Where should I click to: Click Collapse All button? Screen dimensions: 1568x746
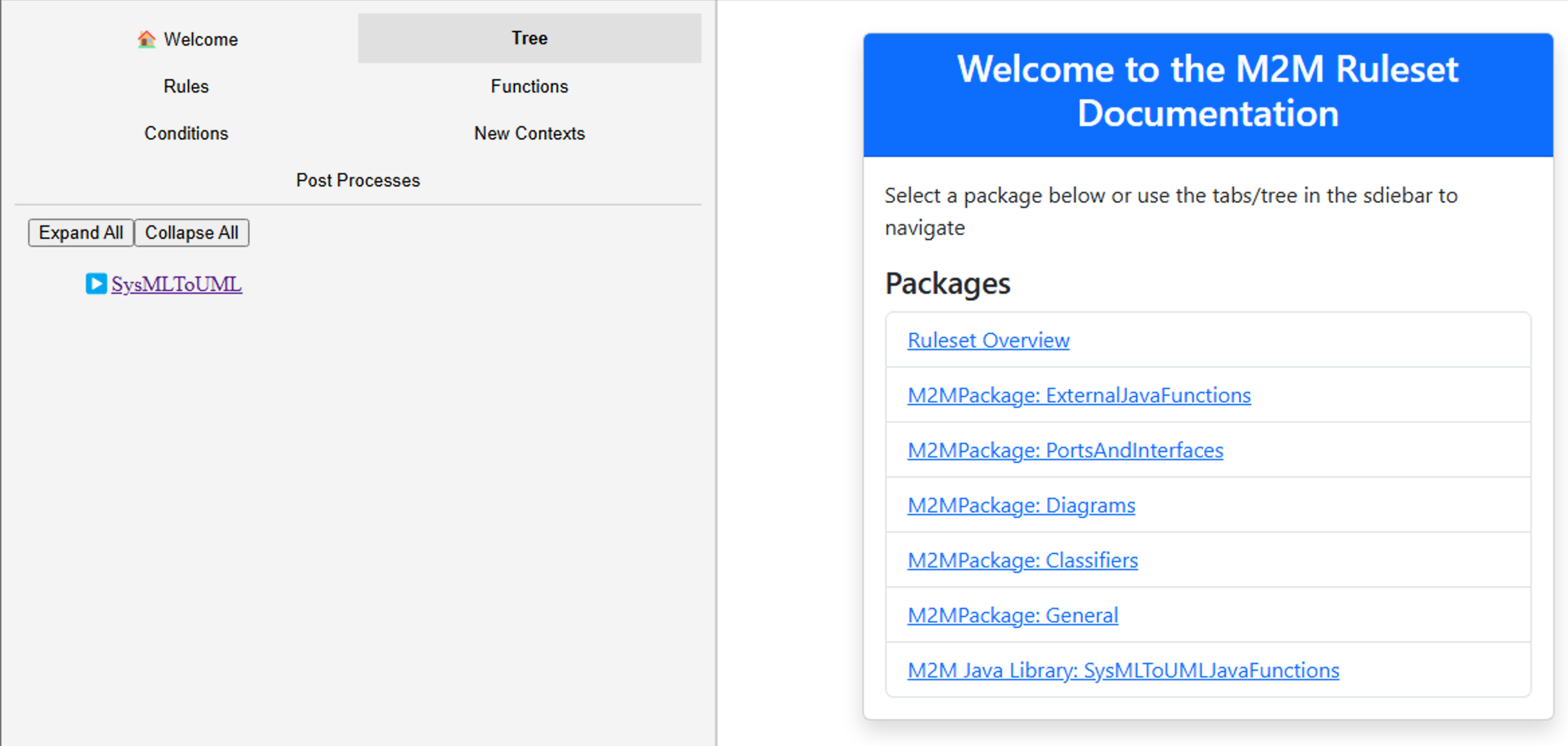(x=192, y=233)
